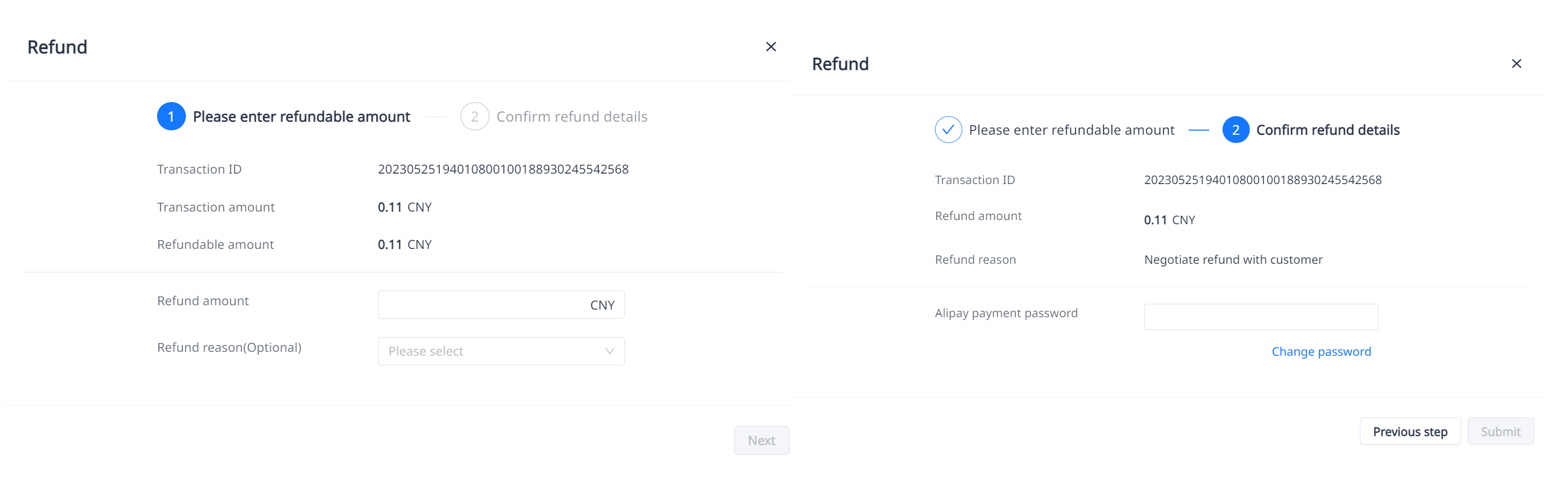Image resolution: width=1560 pixels, height=477 pixels.
Task: Open the Change password link
Action: point(1321,352)
